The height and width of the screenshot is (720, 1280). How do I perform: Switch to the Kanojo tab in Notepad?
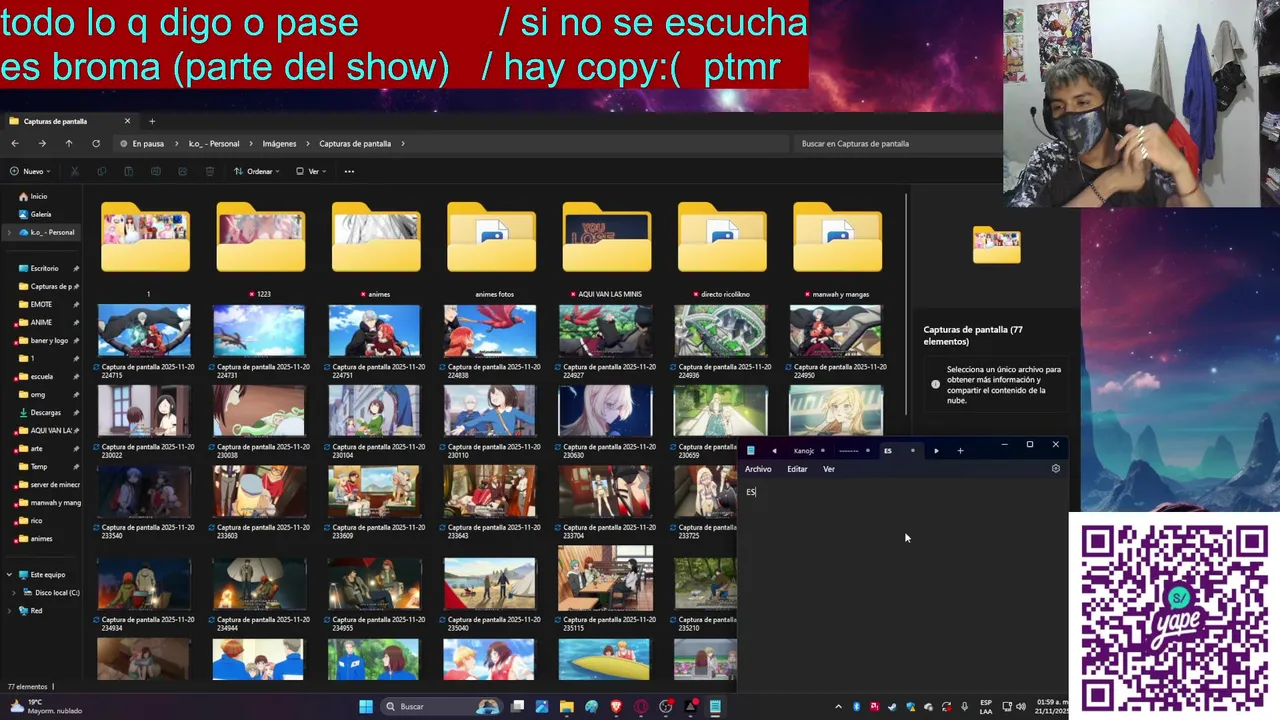pos(806,451)
